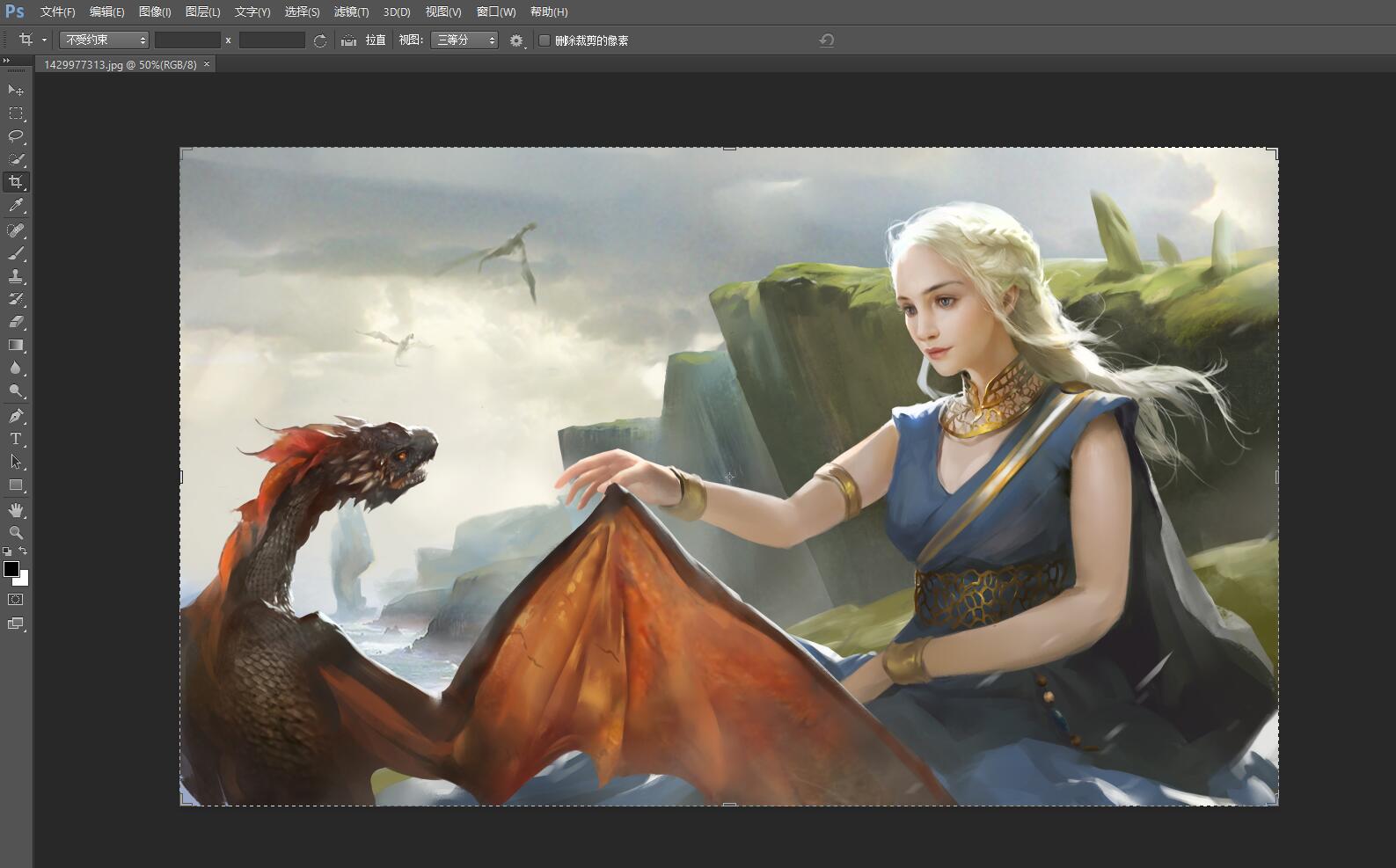Select the Zoom magnifier tool
This screenshot has height=868, width=1396.
(16, 533)
